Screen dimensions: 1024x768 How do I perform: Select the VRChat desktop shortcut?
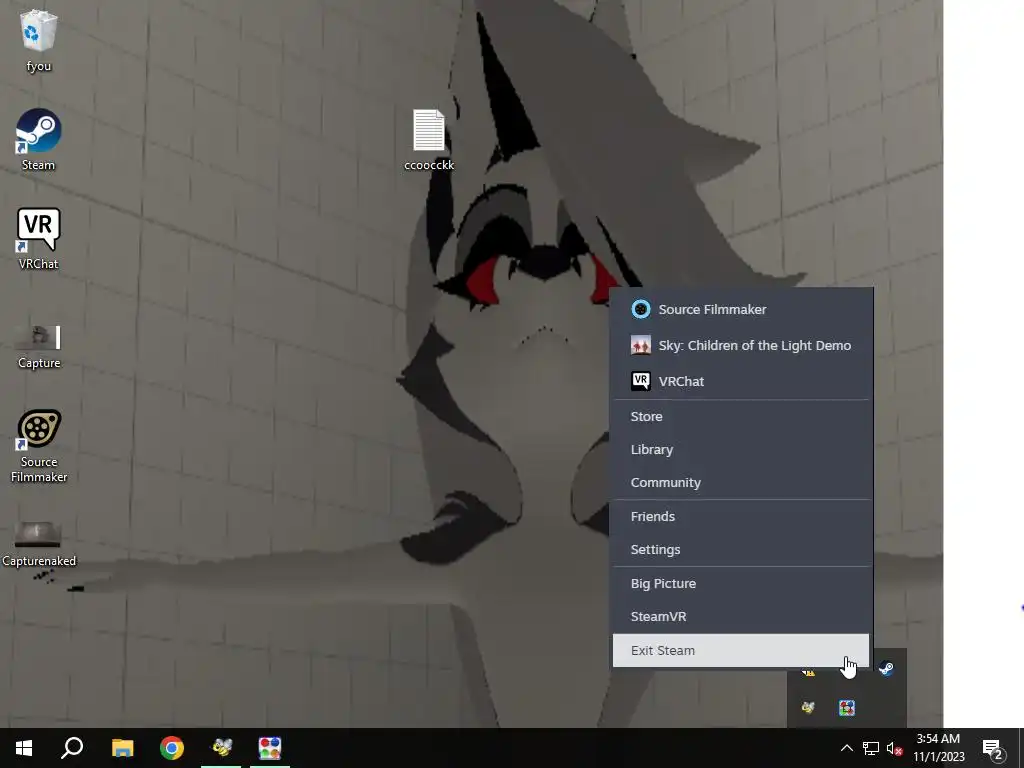39,239
